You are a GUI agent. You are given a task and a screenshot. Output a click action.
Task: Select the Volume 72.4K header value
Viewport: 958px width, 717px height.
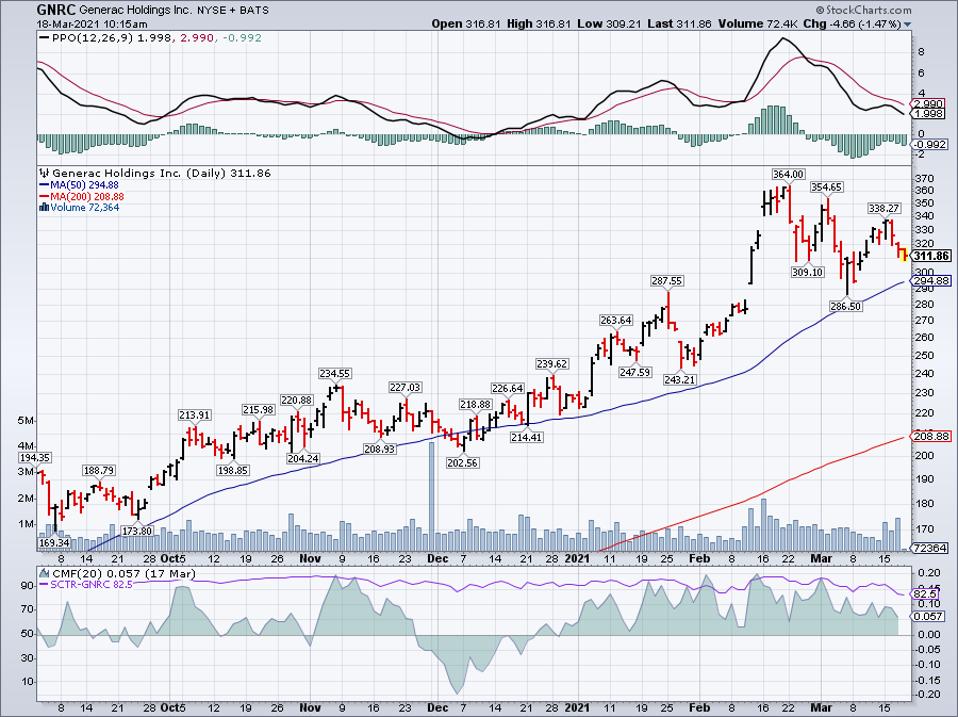(758, 24)
